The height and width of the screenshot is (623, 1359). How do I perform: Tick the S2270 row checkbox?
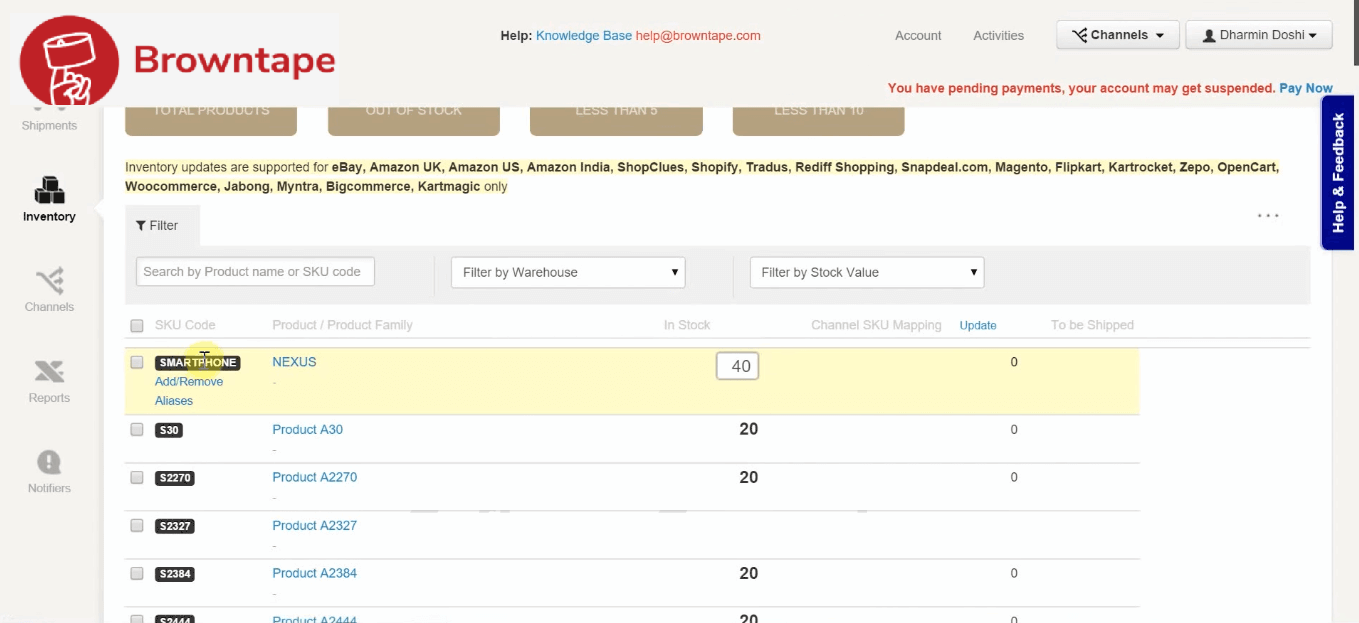[137, 478]
